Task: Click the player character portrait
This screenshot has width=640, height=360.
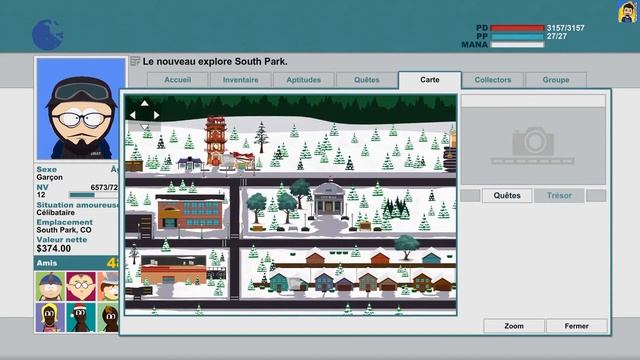Action: point(81,109)
